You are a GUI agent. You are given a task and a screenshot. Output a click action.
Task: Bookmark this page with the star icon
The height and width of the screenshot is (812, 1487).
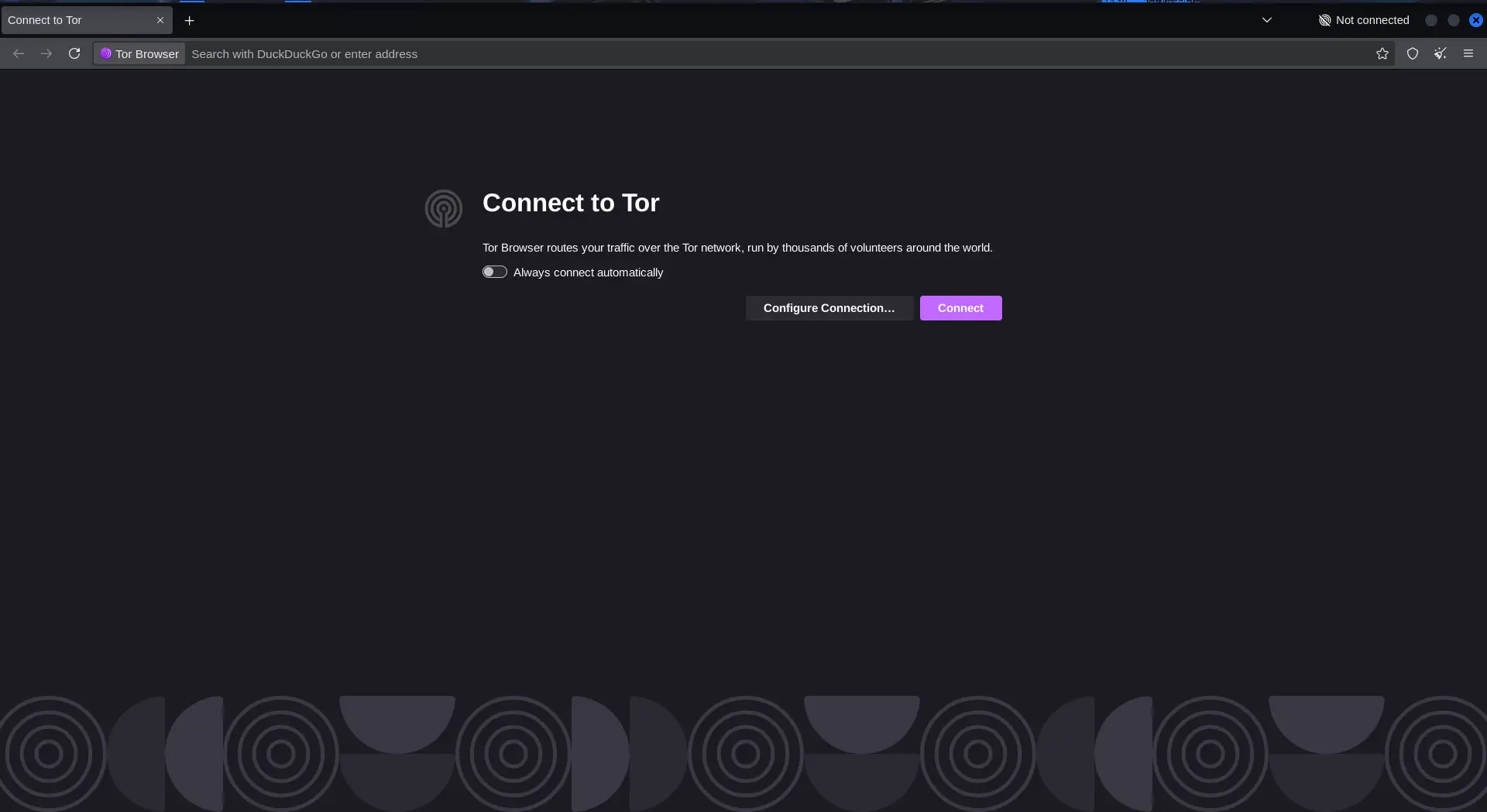pyautogui.click(x=1382, y=53)
